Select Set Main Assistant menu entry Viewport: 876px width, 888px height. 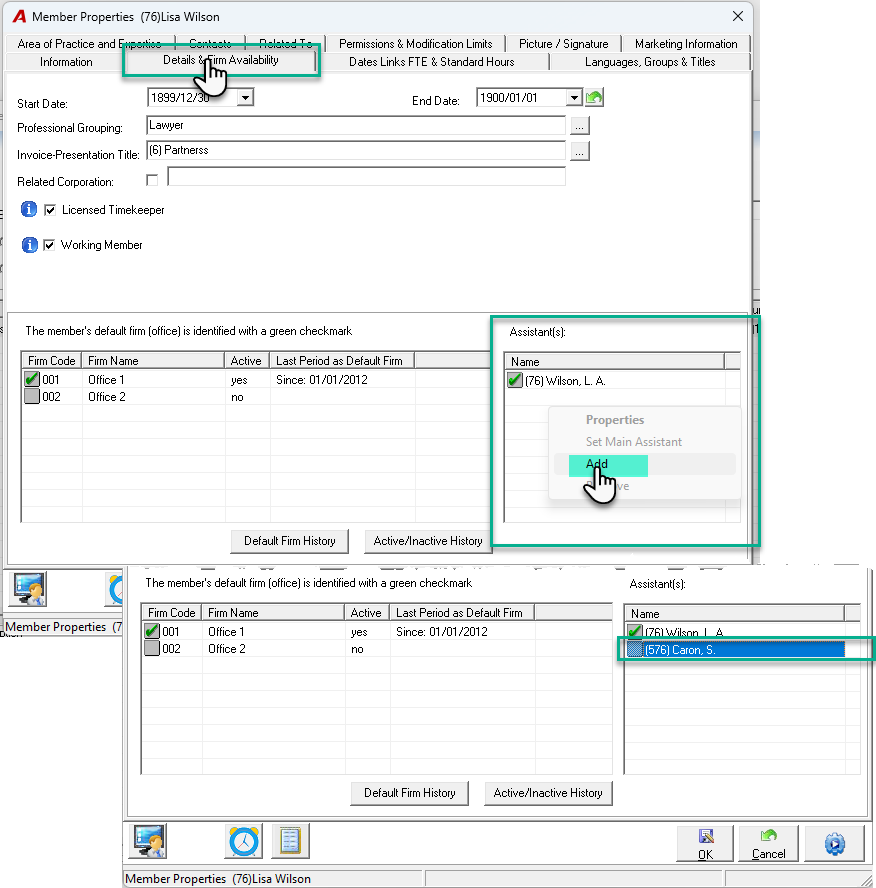tap(644, 442)
